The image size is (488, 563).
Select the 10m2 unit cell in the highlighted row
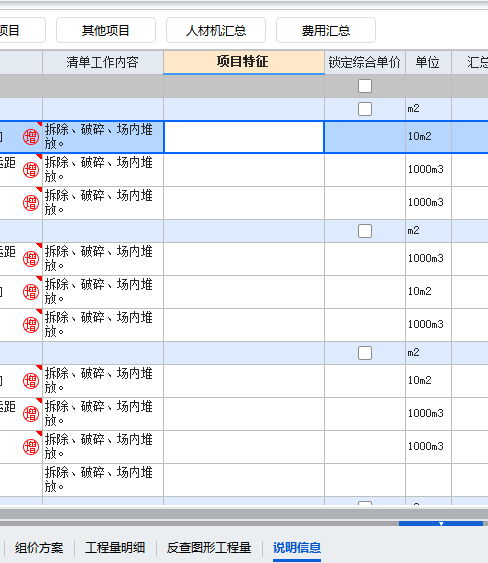pyautogui.click(x=428, y=137)
